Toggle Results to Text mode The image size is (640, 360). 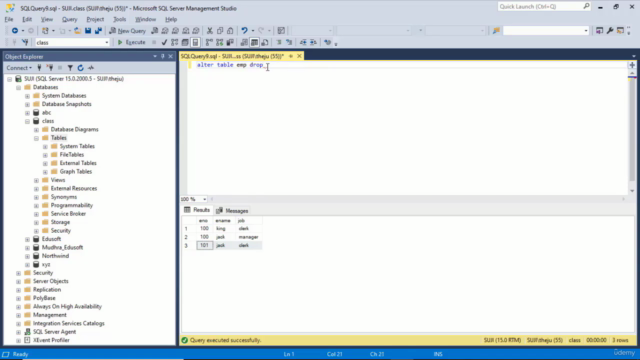244,42
